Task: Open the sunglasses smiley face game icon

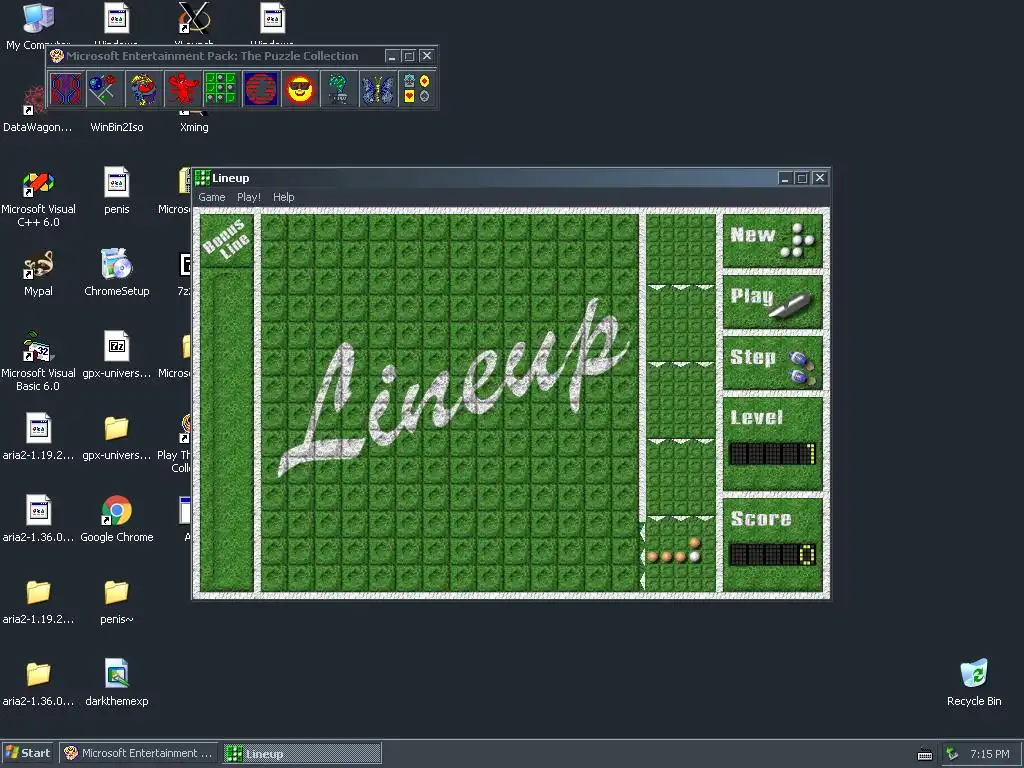Action: [x=300, y=89]
